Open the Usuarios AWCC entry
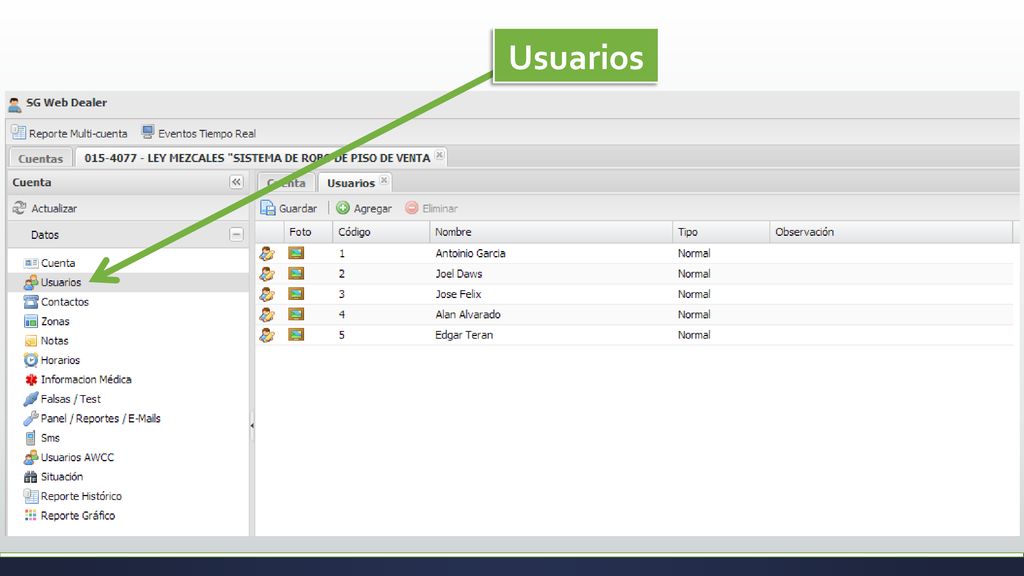 click(69, 457)
